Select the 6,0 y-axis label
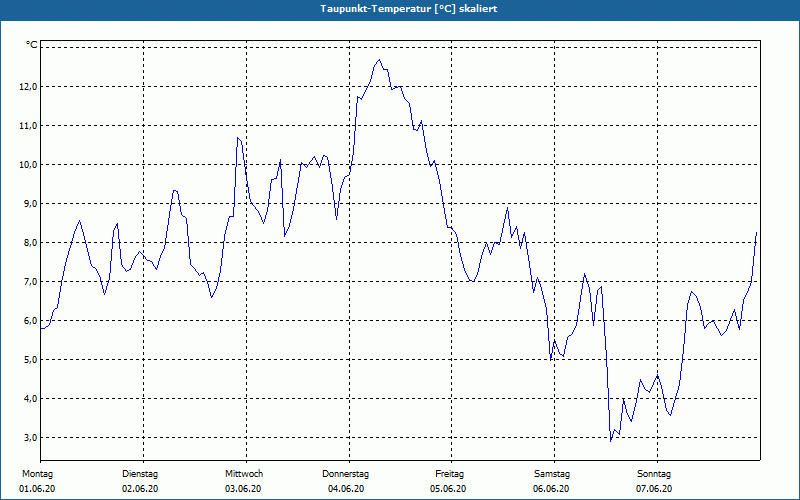This screenshot has width=800, height=500. pyautogui.click(x=31, y=321)
